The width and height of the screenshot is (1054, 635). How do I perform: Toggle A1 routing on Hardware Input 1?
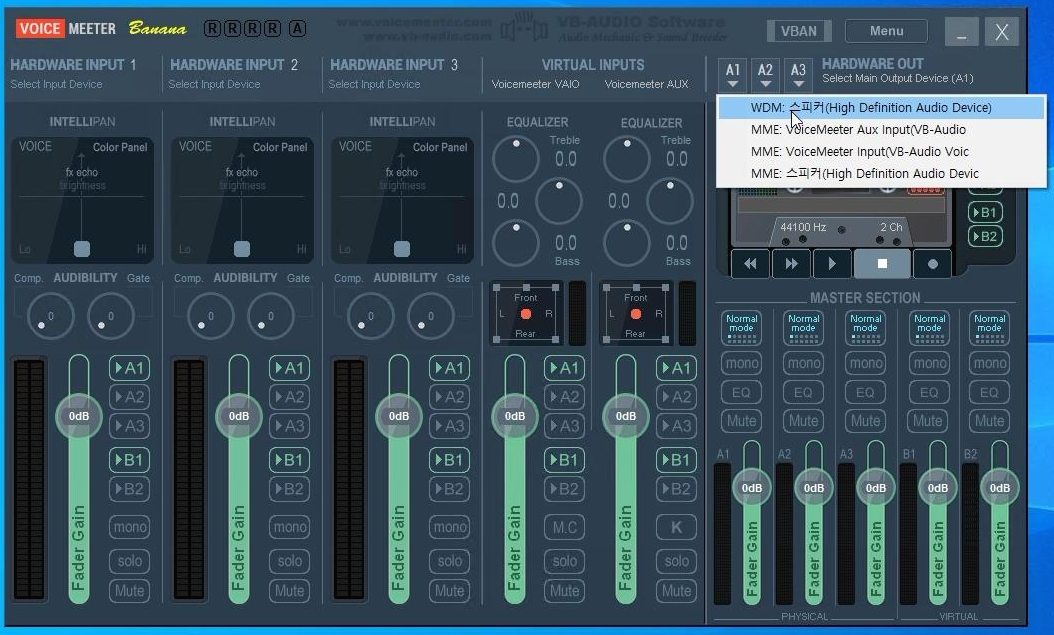[129, 368]
